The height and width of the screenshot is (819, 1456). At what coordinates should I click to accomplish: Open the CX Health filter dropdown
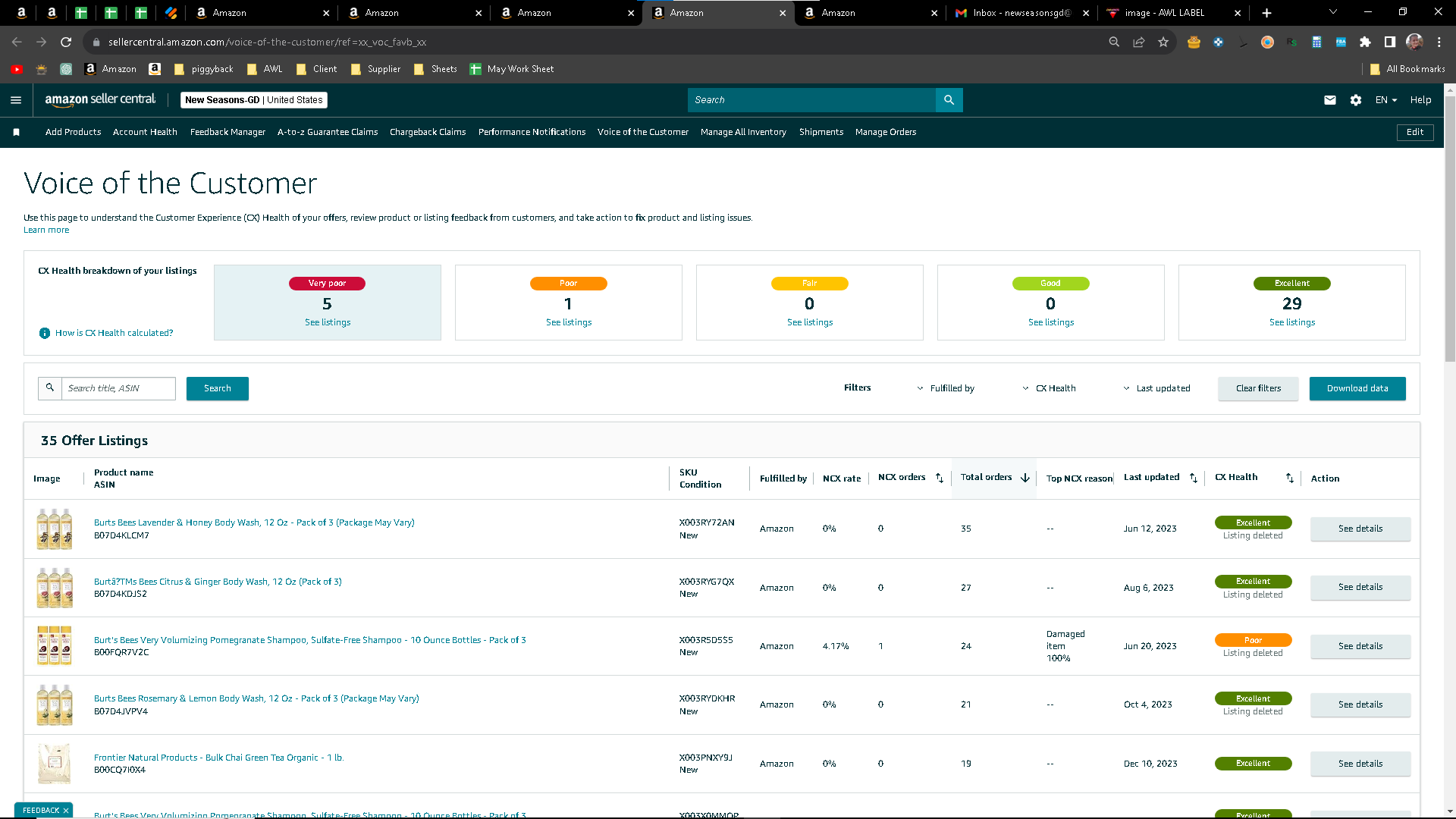click(1049, 388)
